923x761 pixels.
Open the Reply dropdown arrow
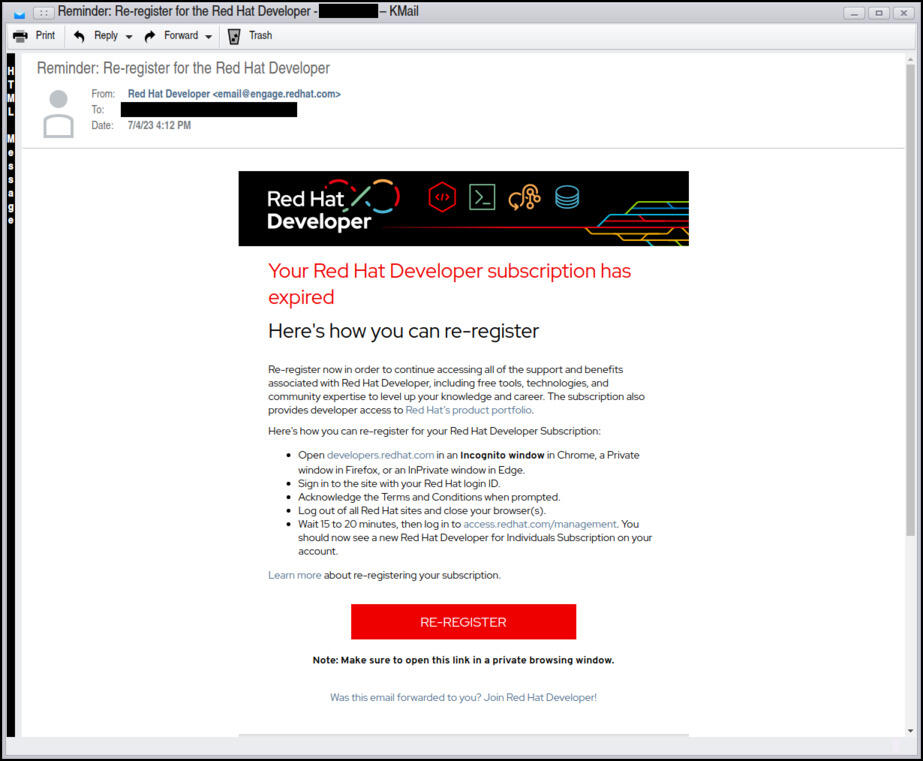[x=129, y=36]
